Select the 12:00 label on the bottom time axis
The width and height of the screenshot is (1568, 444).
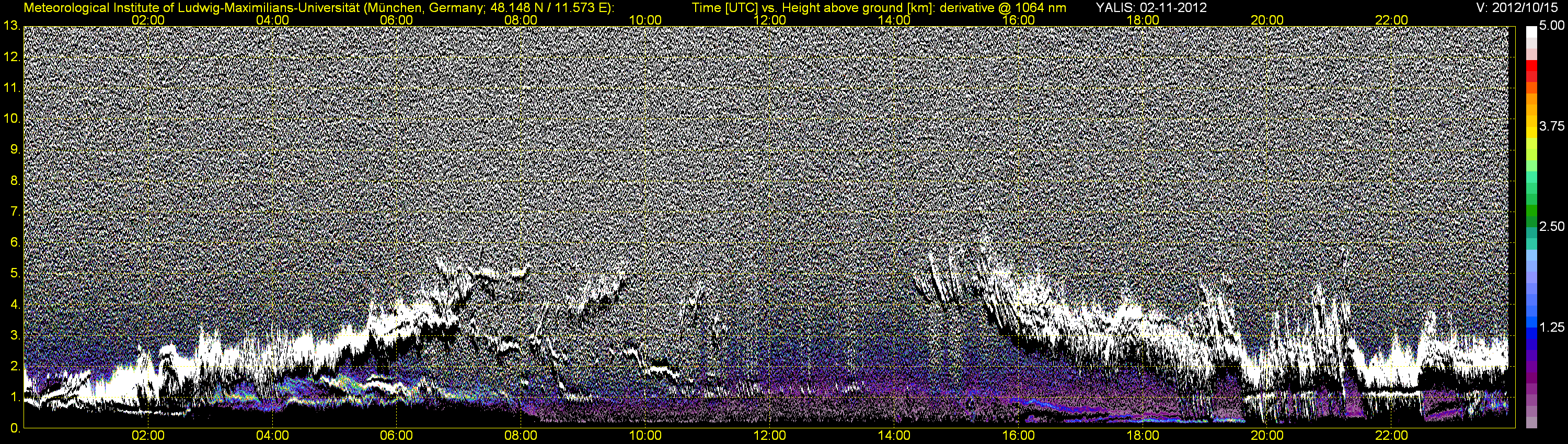[770, 436]
